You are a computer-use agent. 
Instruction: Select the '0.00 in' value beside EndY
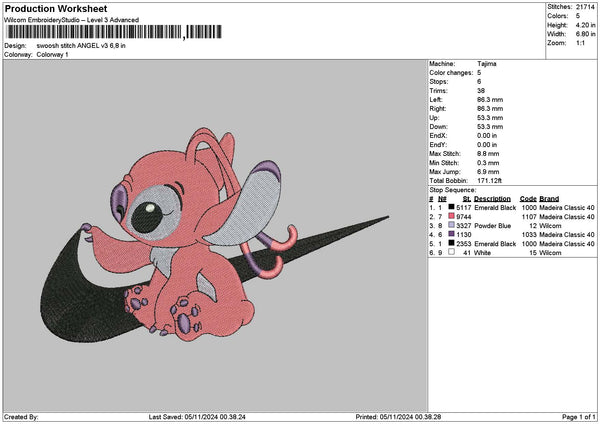(x=487, y=145)
